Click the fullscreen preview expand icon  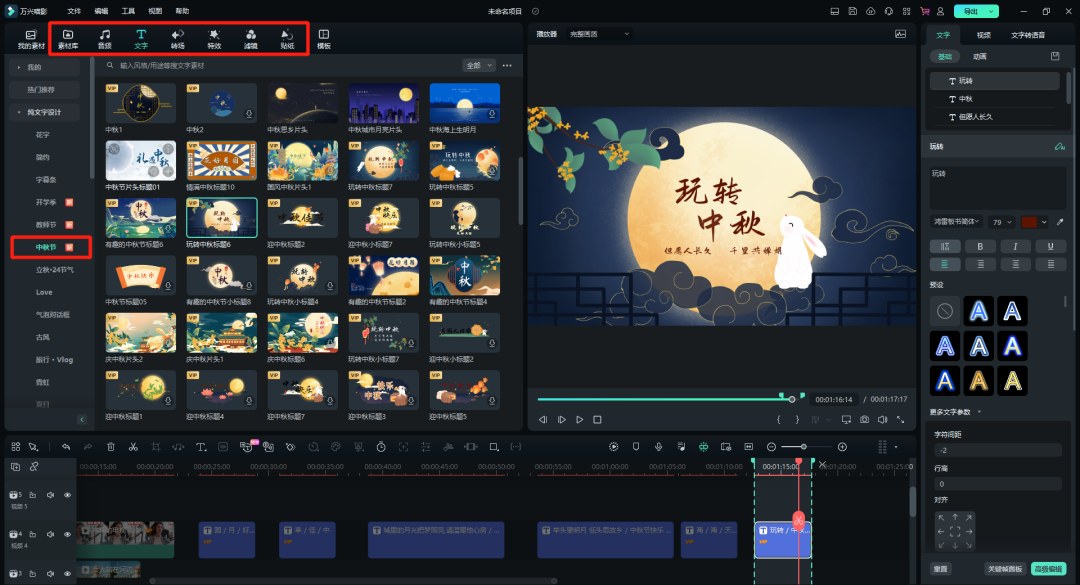pyautogui.click(x=900, y=420)
